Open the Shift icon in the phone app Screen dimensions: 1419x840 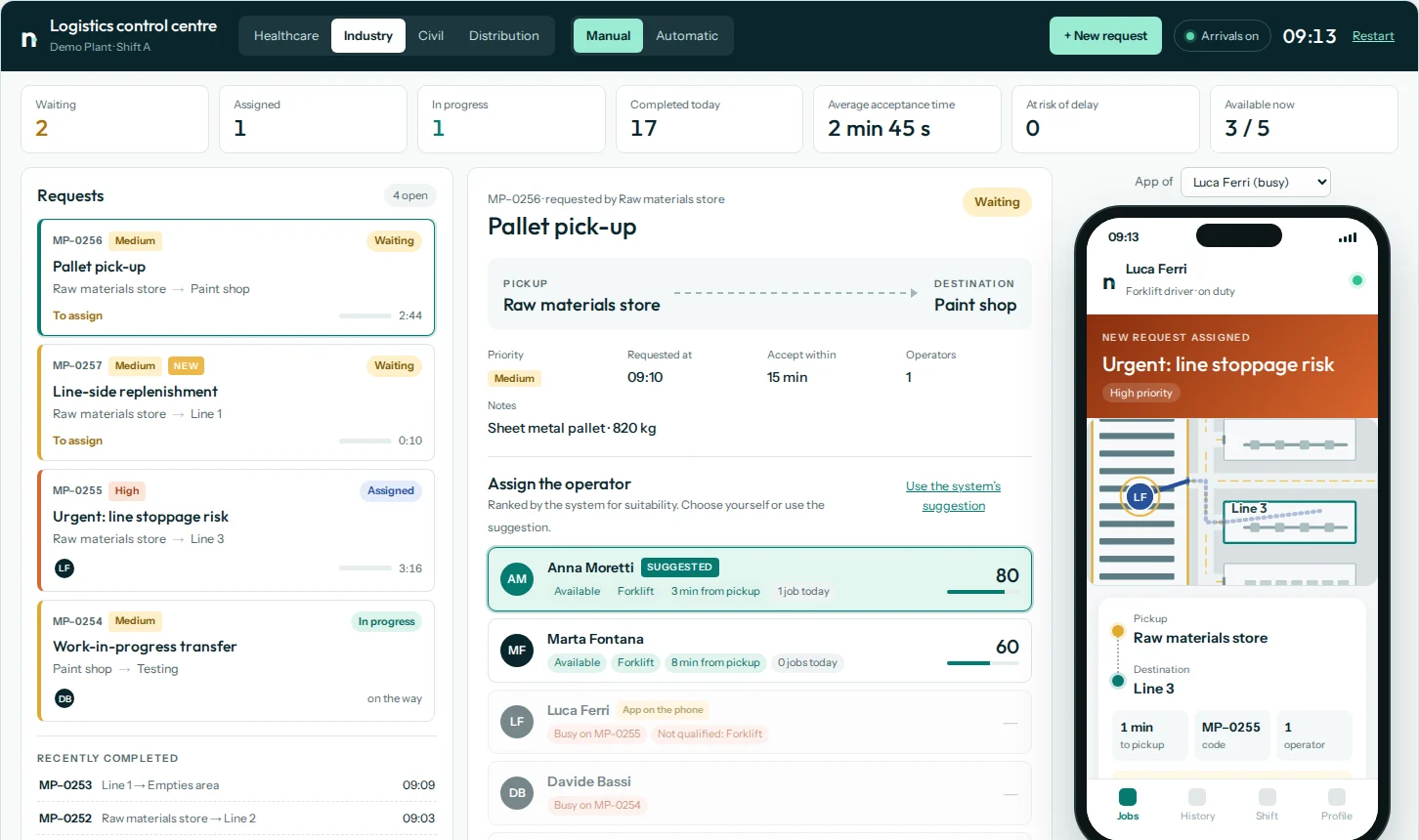coord(1268,797)
